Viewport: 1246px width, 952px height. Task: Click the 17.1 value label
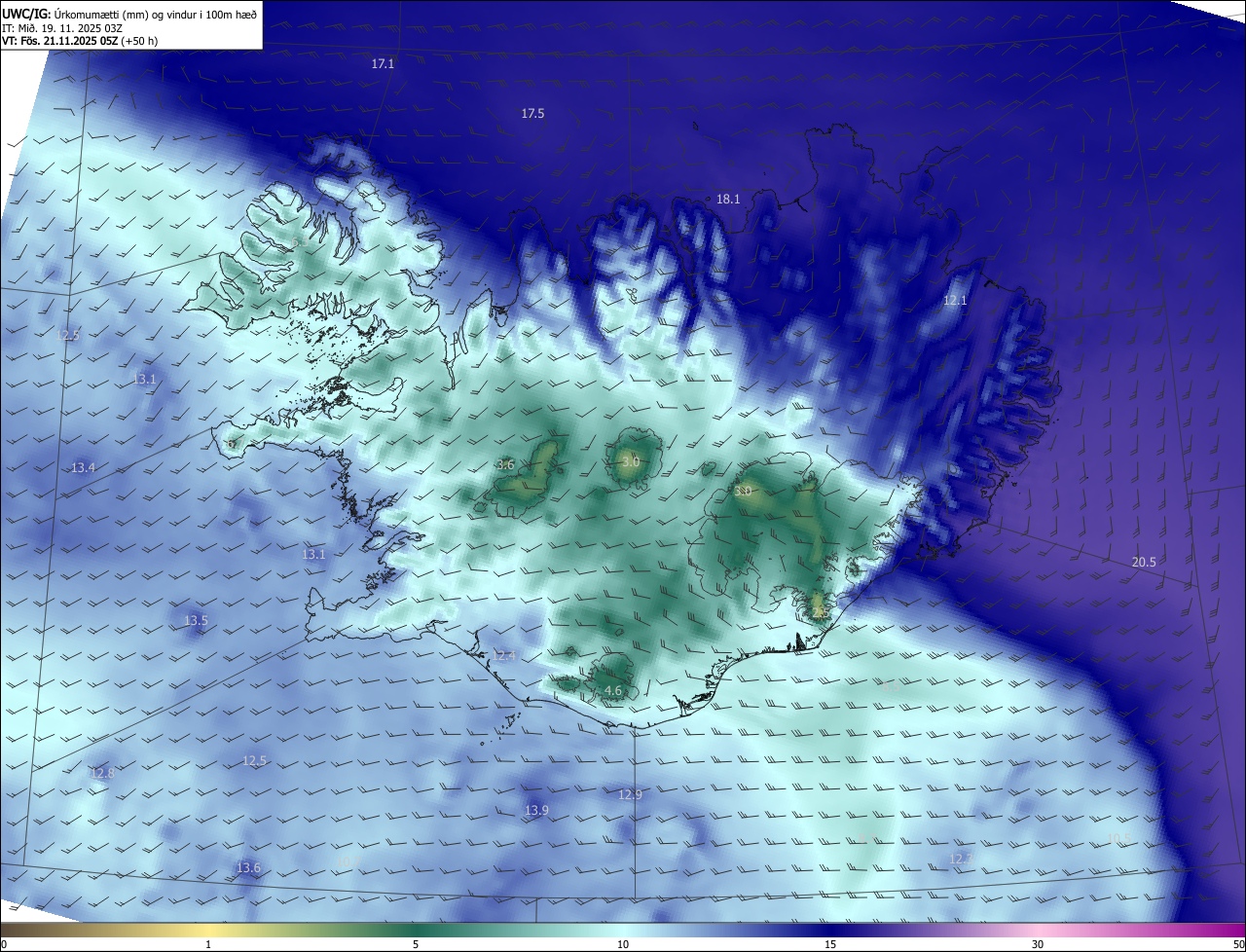tap(383, 63)
